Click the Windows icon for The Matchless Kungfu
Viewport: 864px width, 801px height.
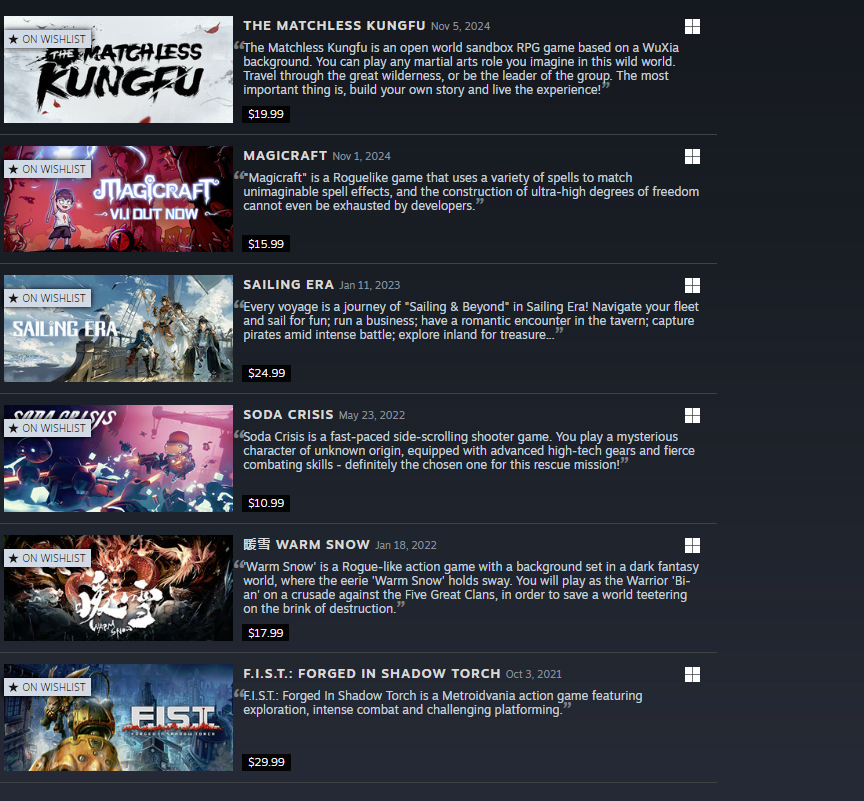[x=692, y=26]
